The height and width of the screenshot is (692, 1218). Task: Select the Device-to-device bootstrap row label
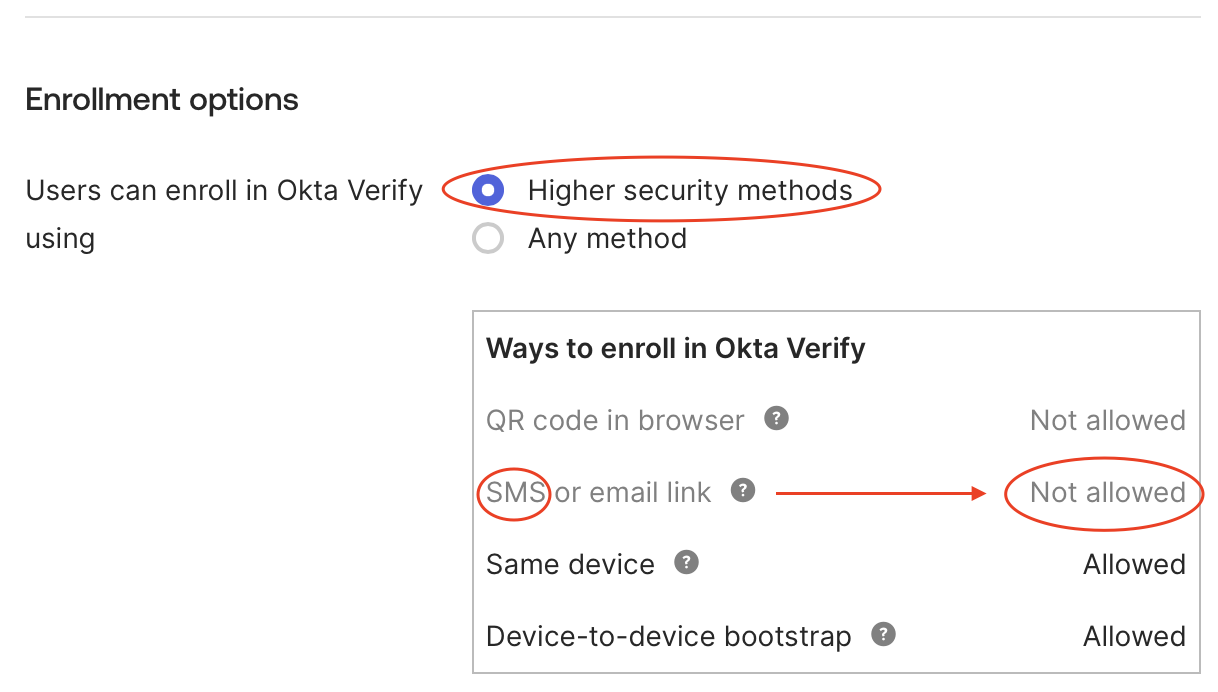(668, 637)
